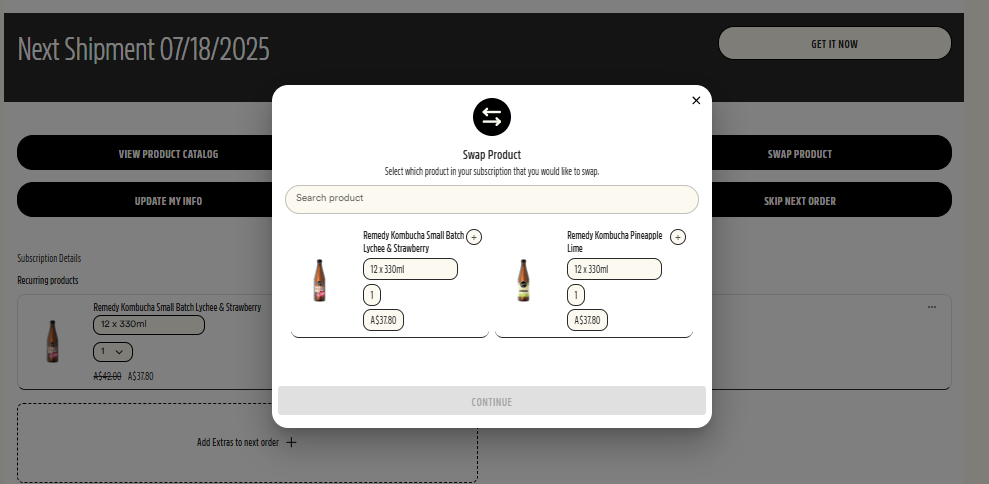
Task: Click quantity box for Lychee & Strawberry in dialog
Action: (x=372, y=295)
